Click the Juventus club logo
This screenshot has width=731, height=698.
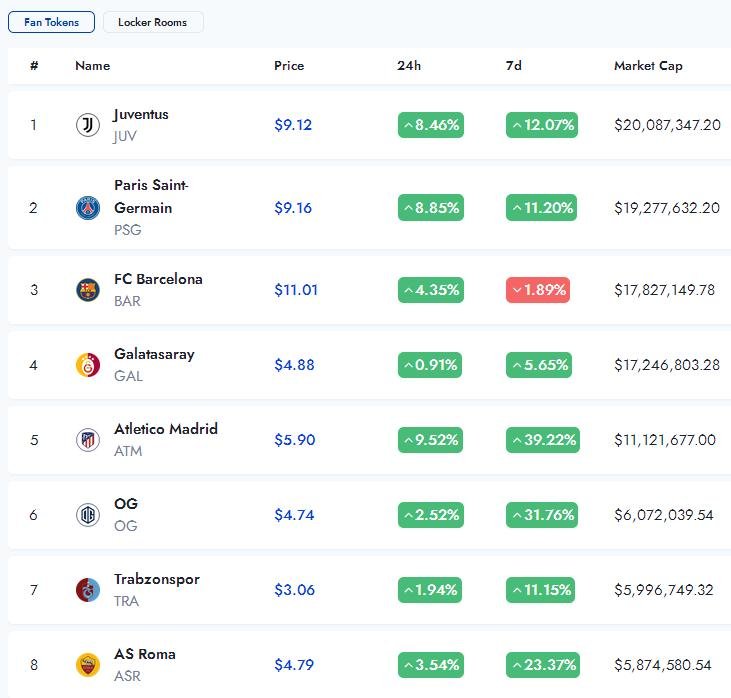[x=88, y=125]
